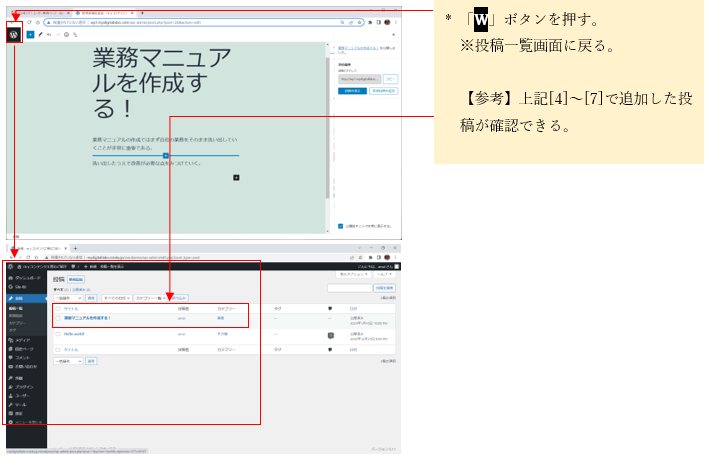Open メディア in the admin sidebar
712x455 pixels.
[22, 340]
